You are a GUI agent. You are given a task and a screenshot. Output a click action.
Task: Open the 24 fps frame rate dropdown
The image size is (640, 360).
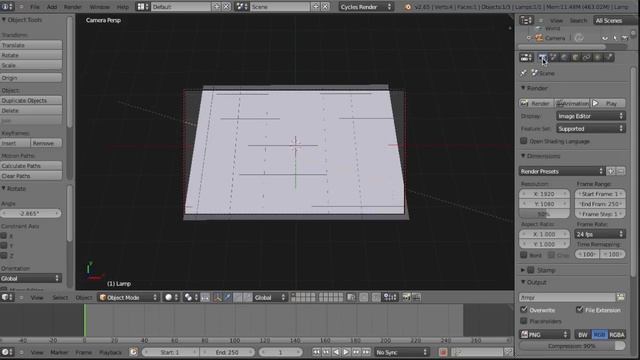(600, 234)
